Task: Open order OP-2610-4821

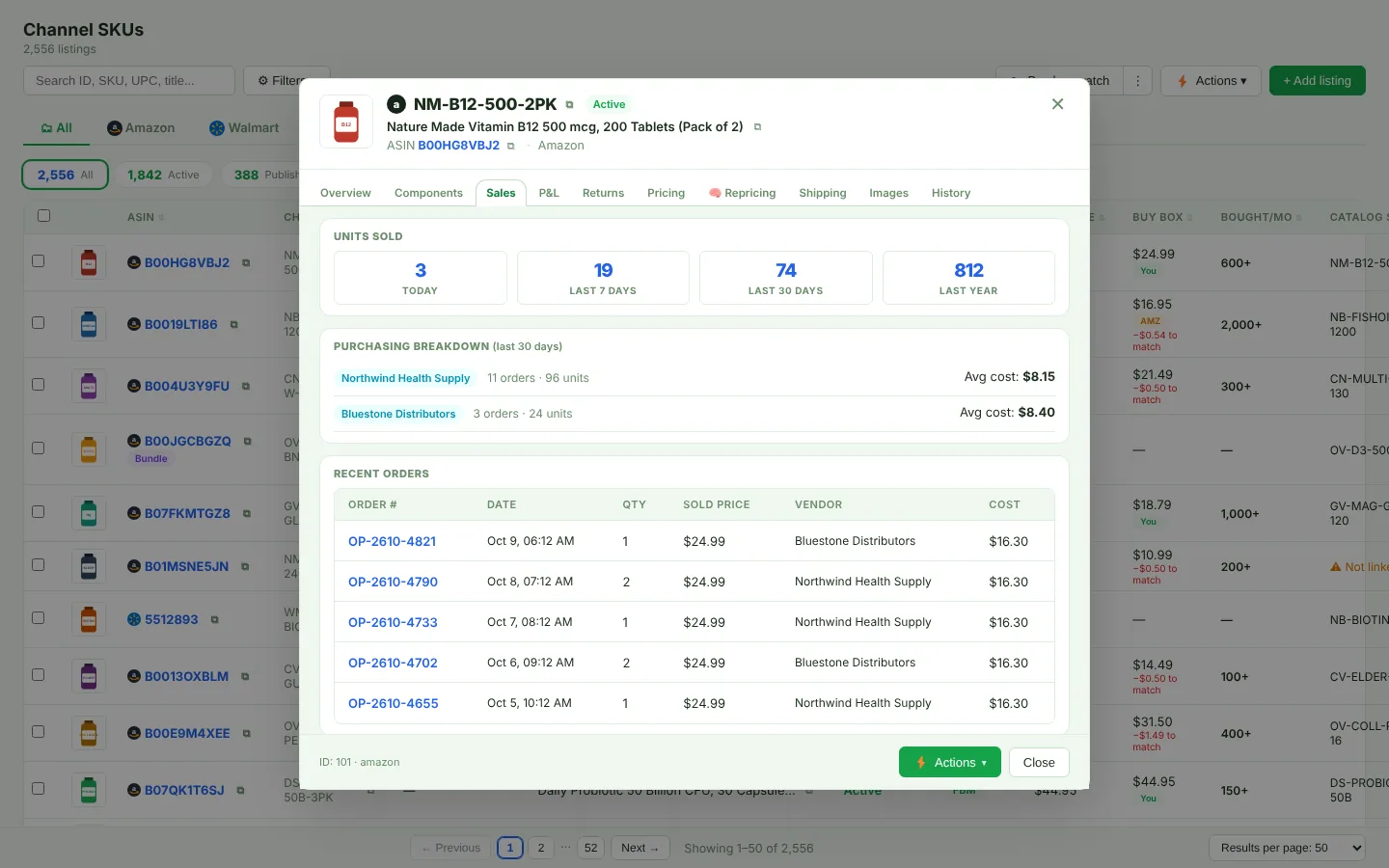Action: [392, 541]
